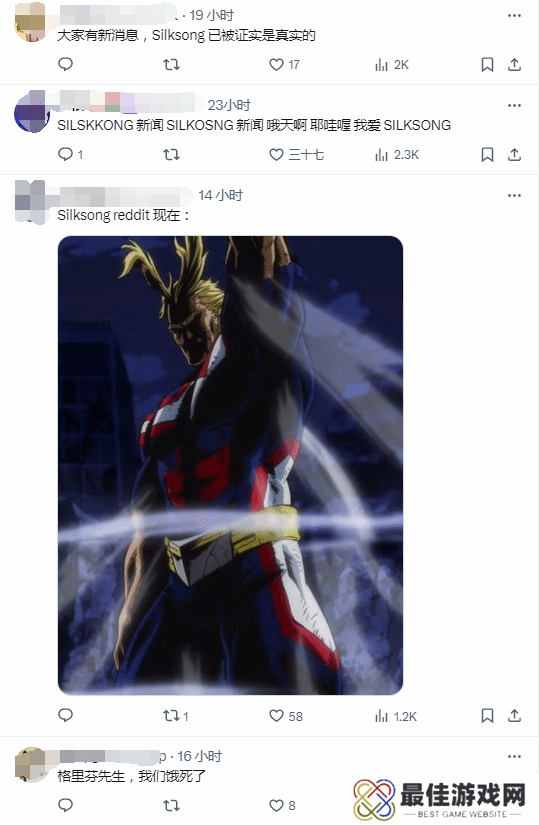This screenshot has height=825, width=539.
Task: Like the SILSKKONG news tweet
Action: [296, 155]
